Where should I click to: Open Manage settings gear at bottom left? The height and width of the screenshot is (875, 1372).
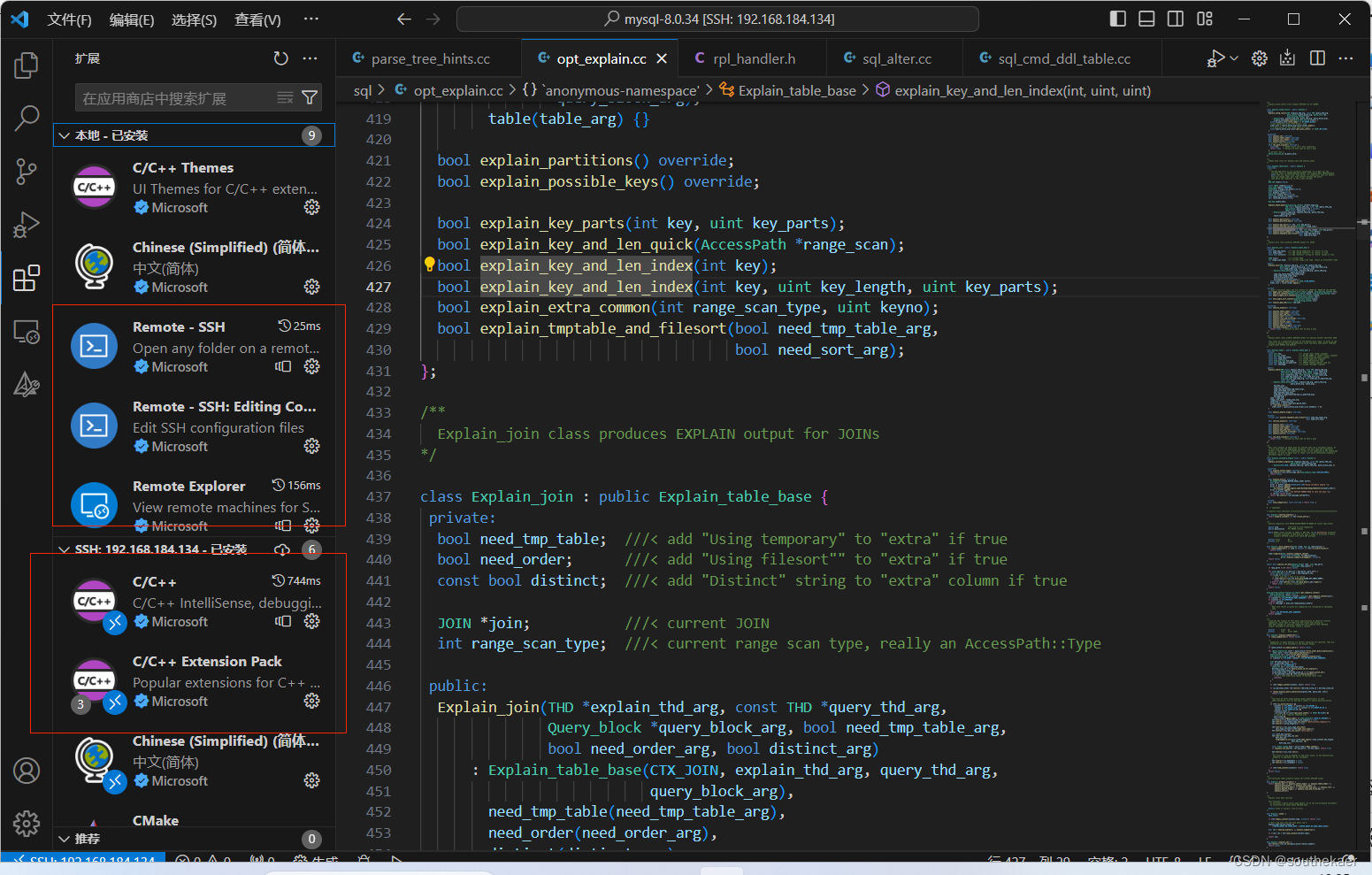point(27,823)
